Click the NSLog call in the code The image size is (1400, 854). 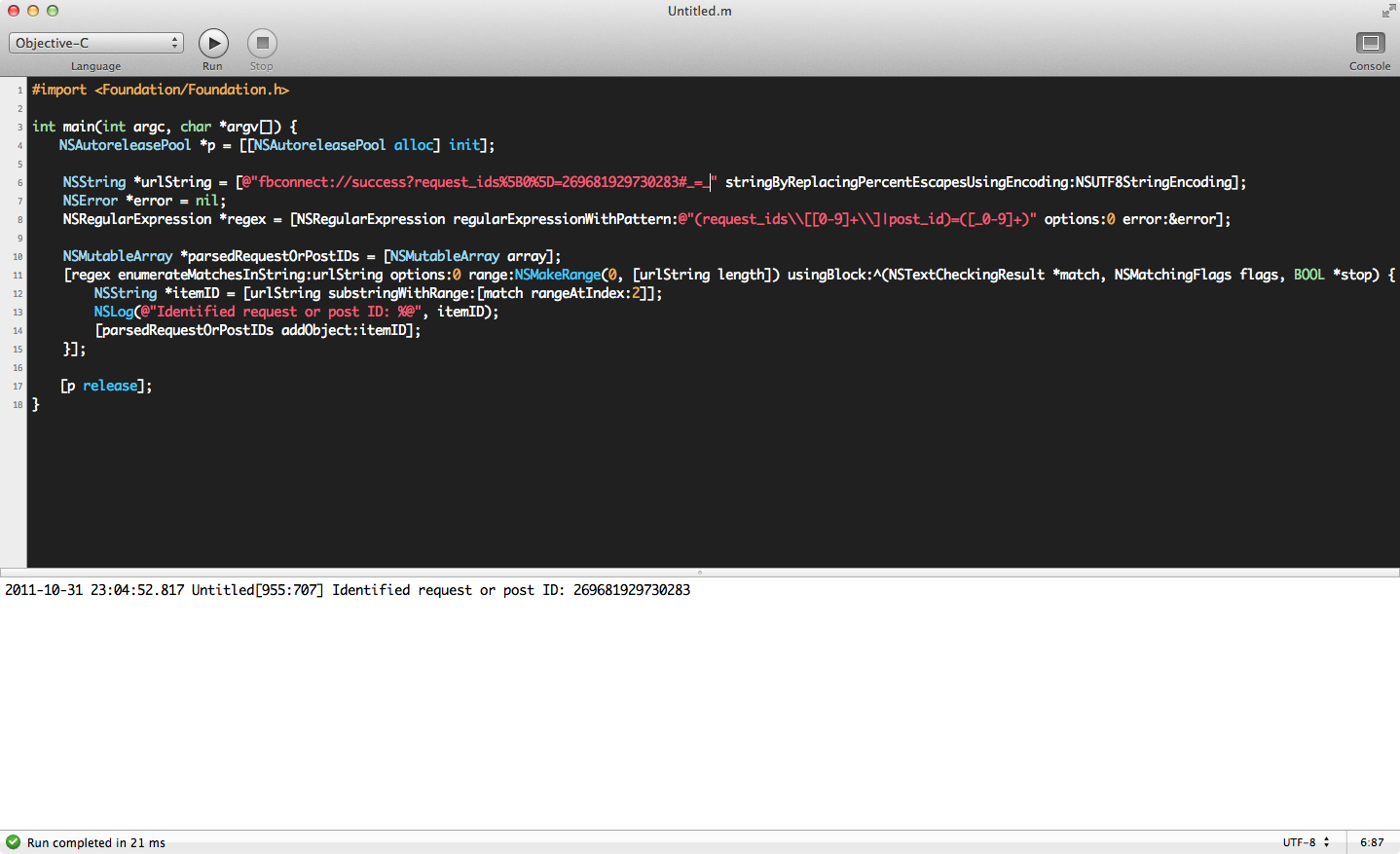[114, 312]
